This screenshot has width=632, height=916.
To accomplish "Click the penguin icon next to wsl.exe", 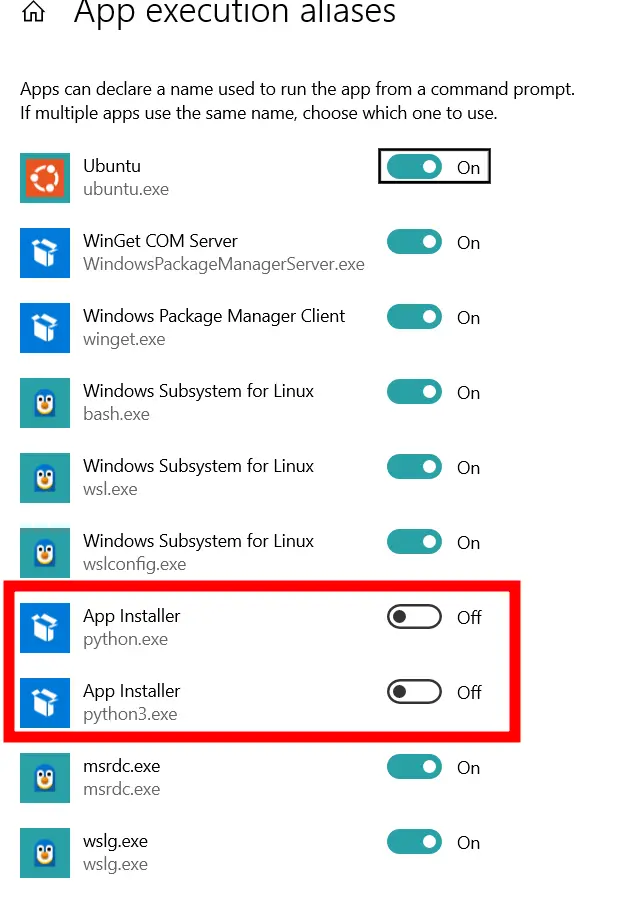I will 45,478.
